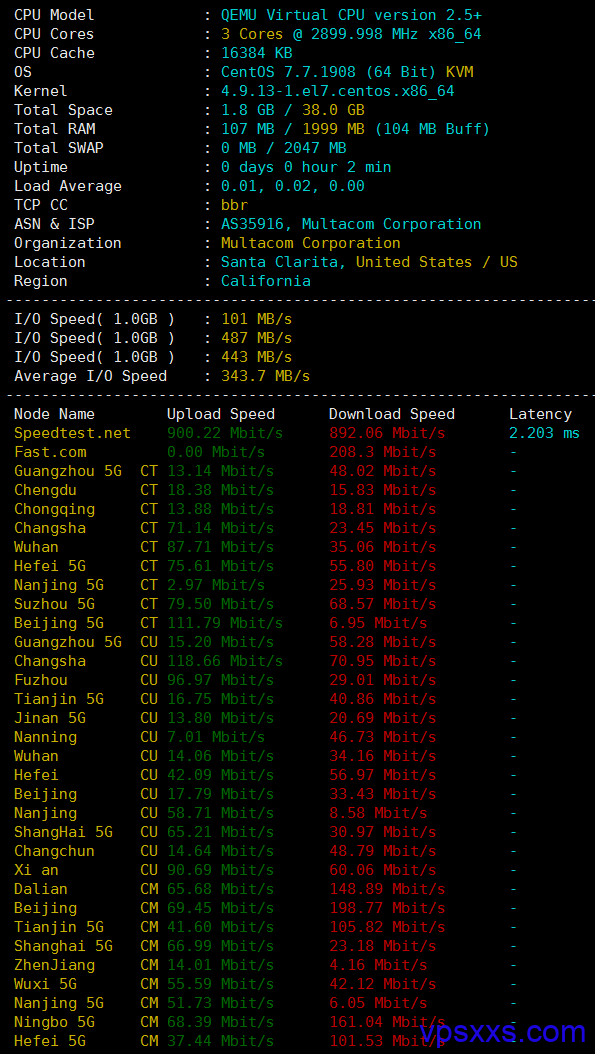
Task: Click the Upload Speed column header
Action: (x=221, y=414)
